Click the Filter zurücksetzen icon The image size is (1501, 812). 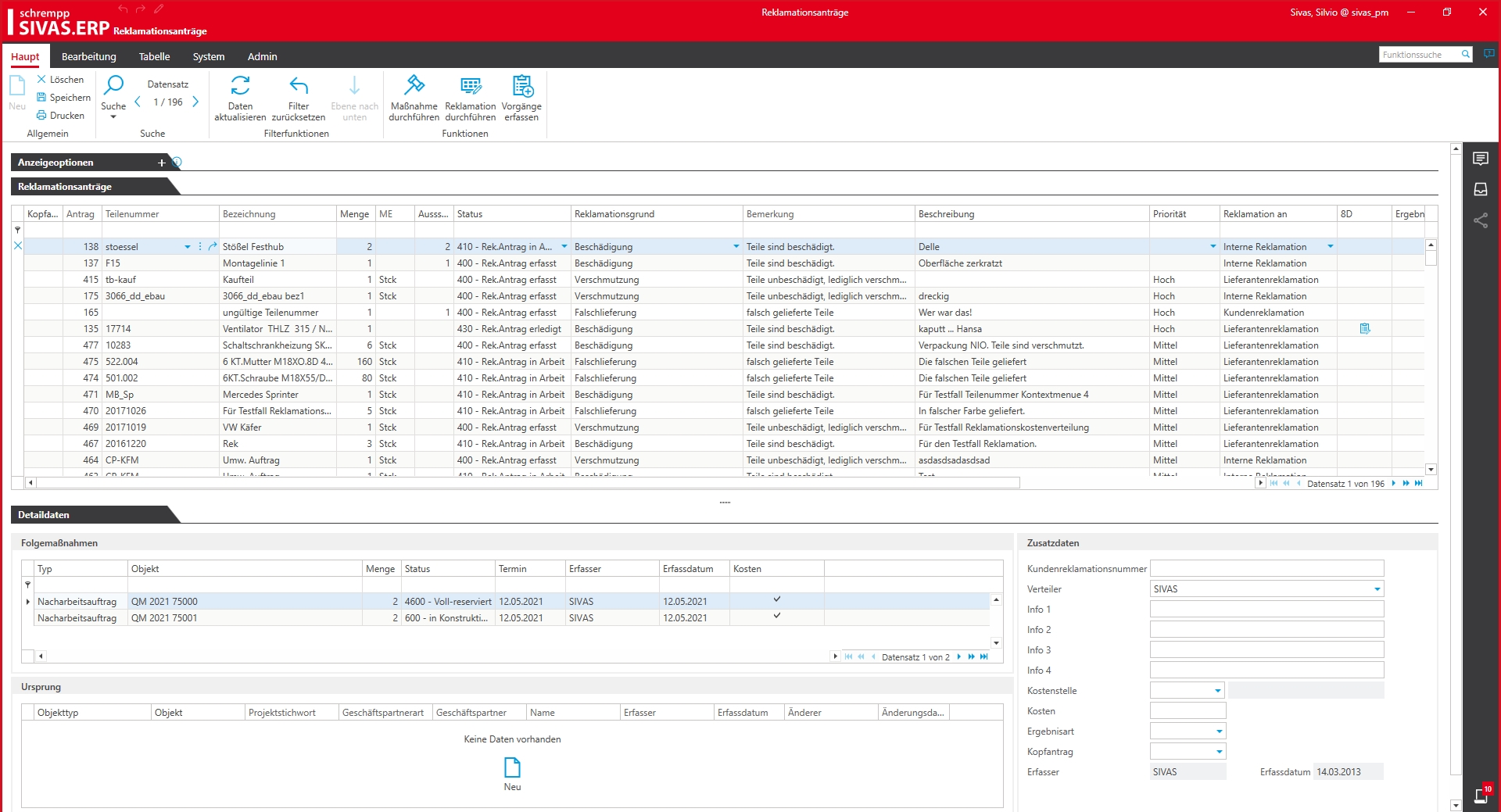(x=299, y=86)
